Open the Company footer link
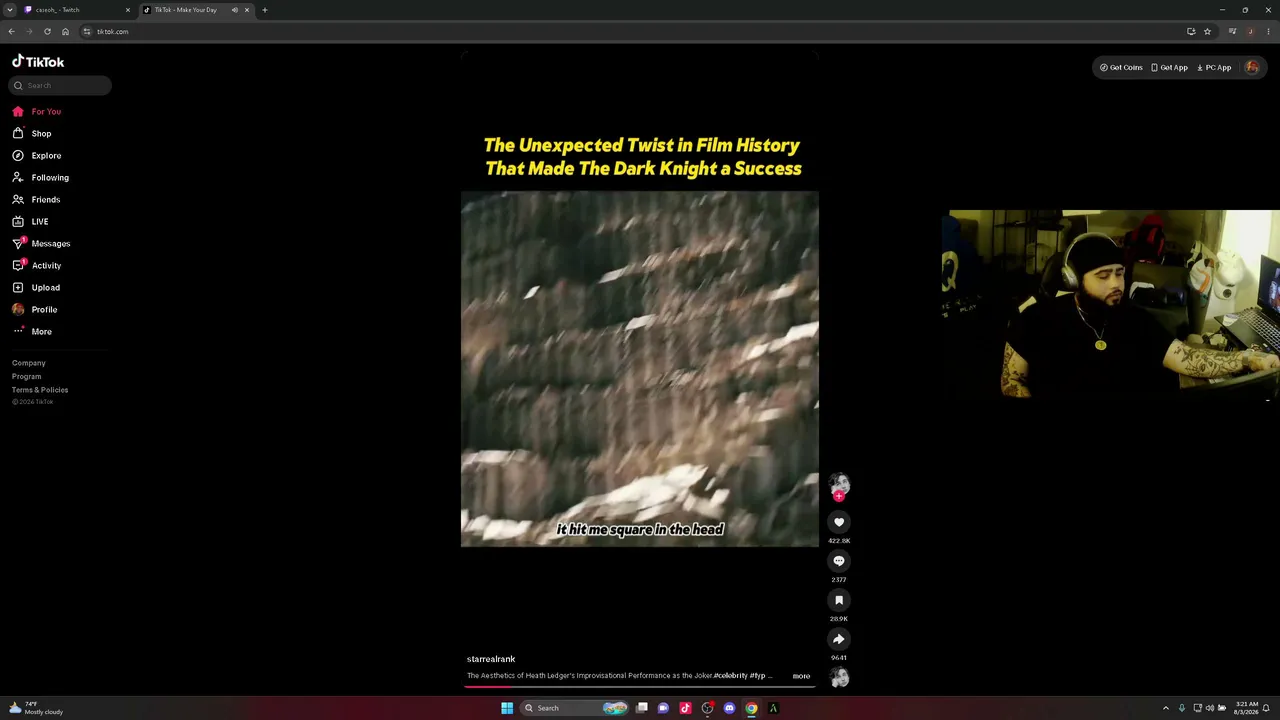Viewport: 1280px width, 720px height. point(29,363)
